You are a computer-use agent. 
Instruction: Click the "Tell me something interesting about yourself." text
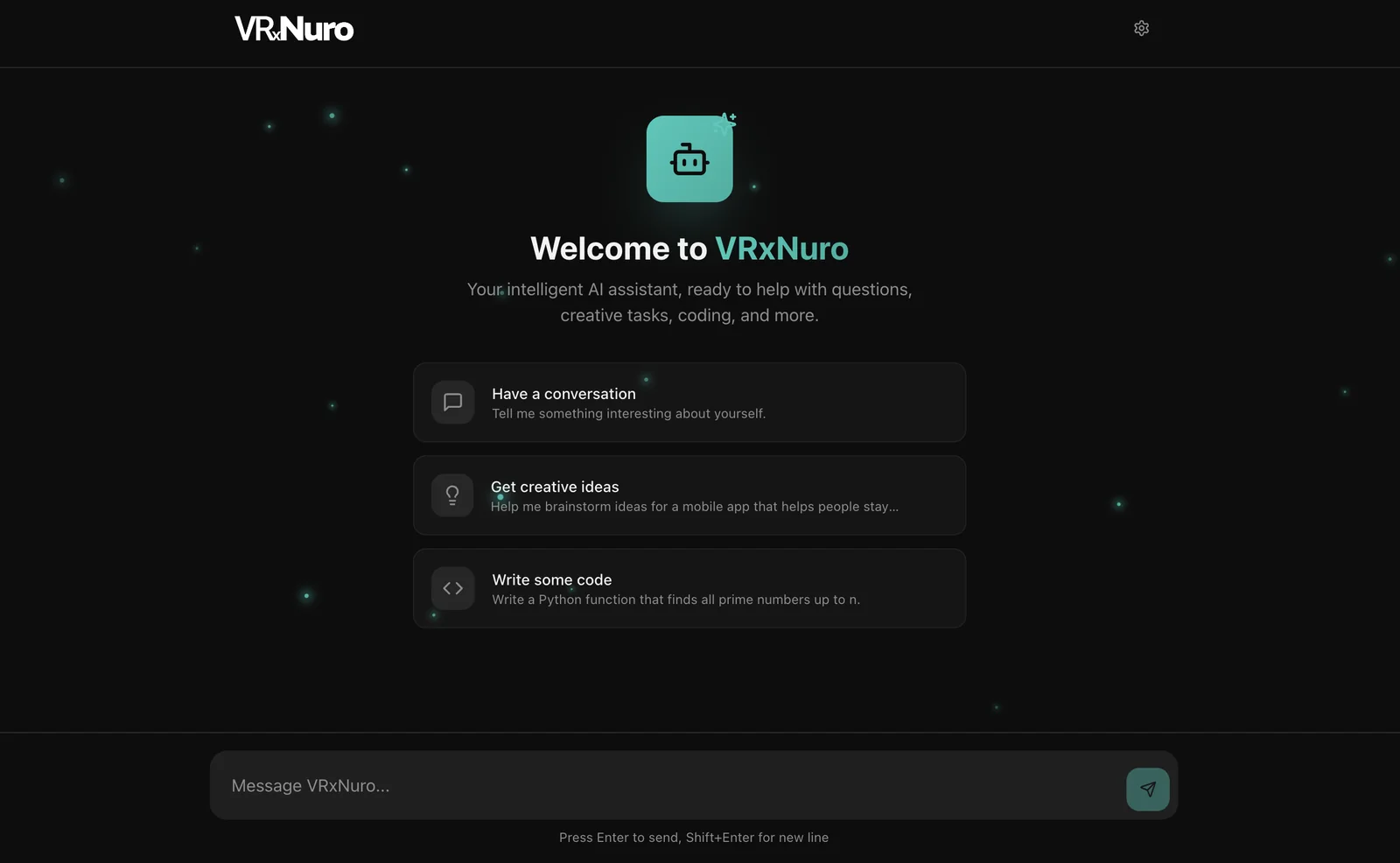pyautogui.click(x=628, y=413)
